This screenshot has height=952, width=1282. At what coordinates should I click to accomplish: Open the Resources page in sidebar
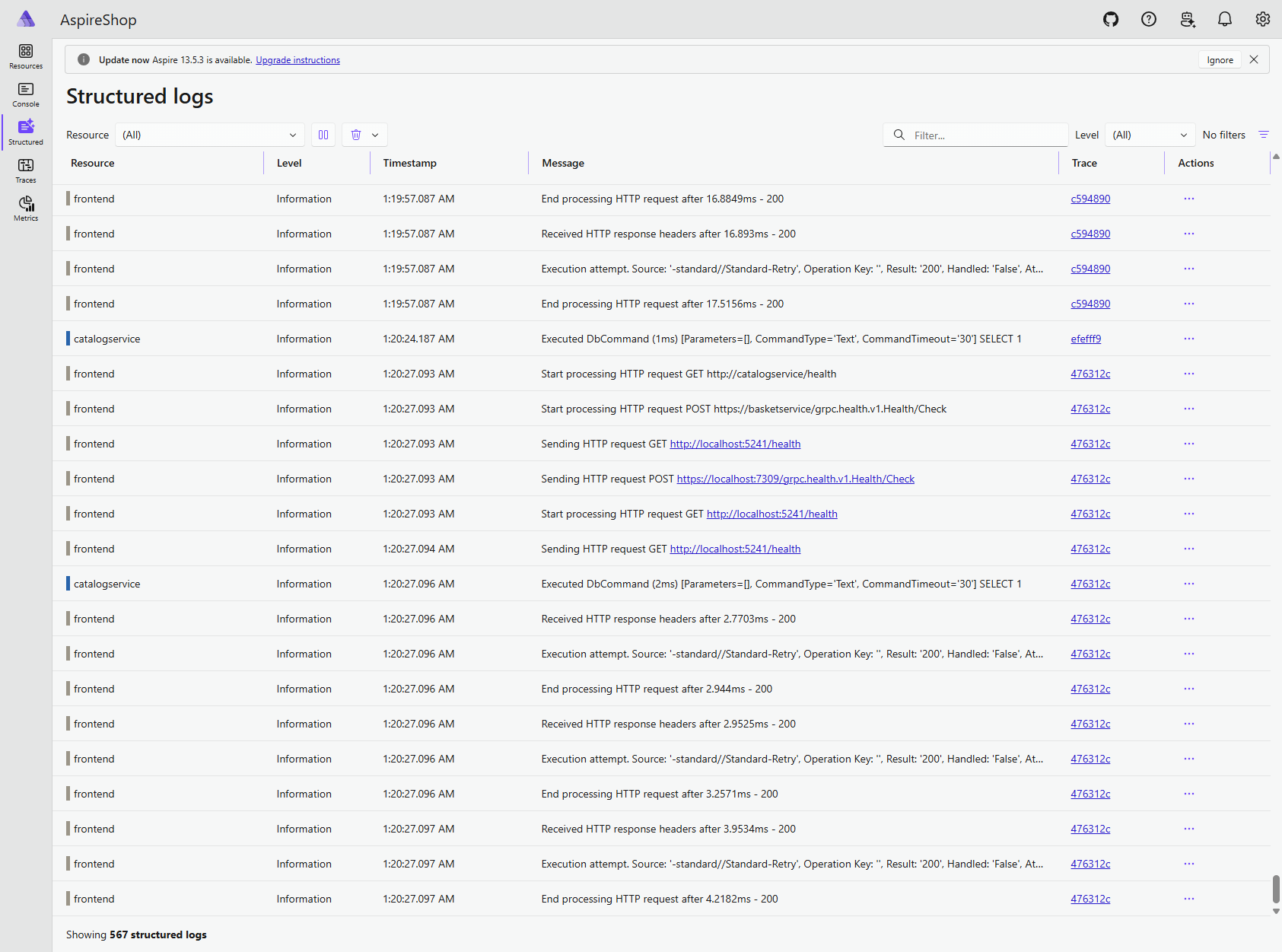[x=26, y=56]
